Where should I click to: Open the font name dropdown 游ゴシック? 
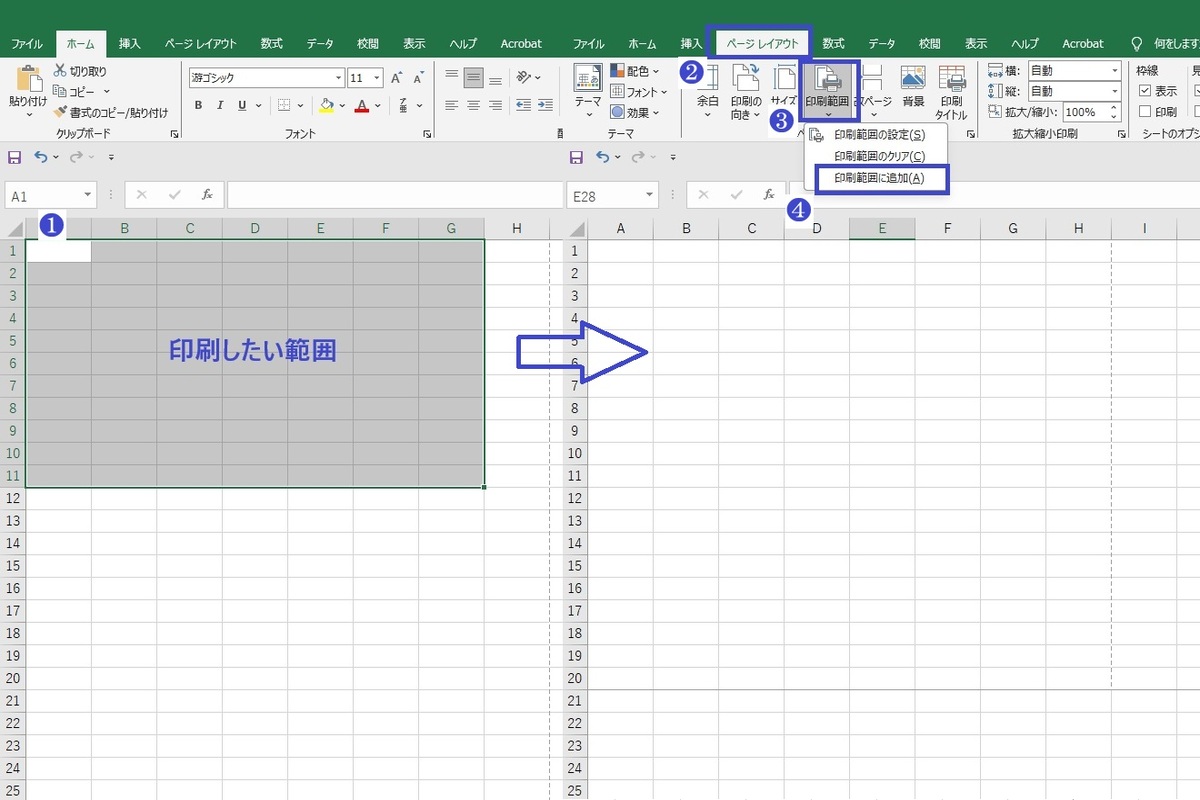tap(265, 77)
